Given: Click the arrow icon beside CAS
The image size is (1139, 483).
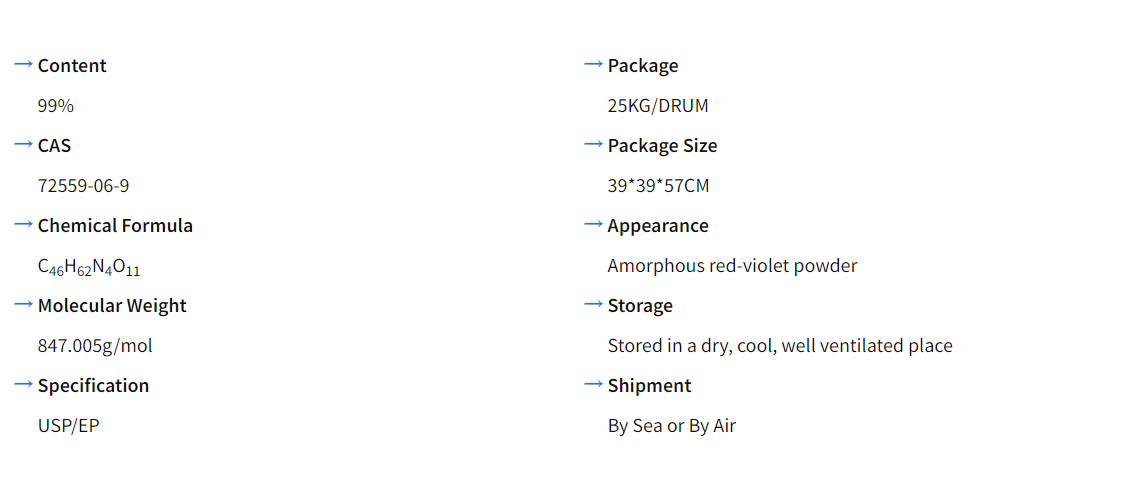Looking at the screenshot, I should pyautogui.click(x=24, y=144).
